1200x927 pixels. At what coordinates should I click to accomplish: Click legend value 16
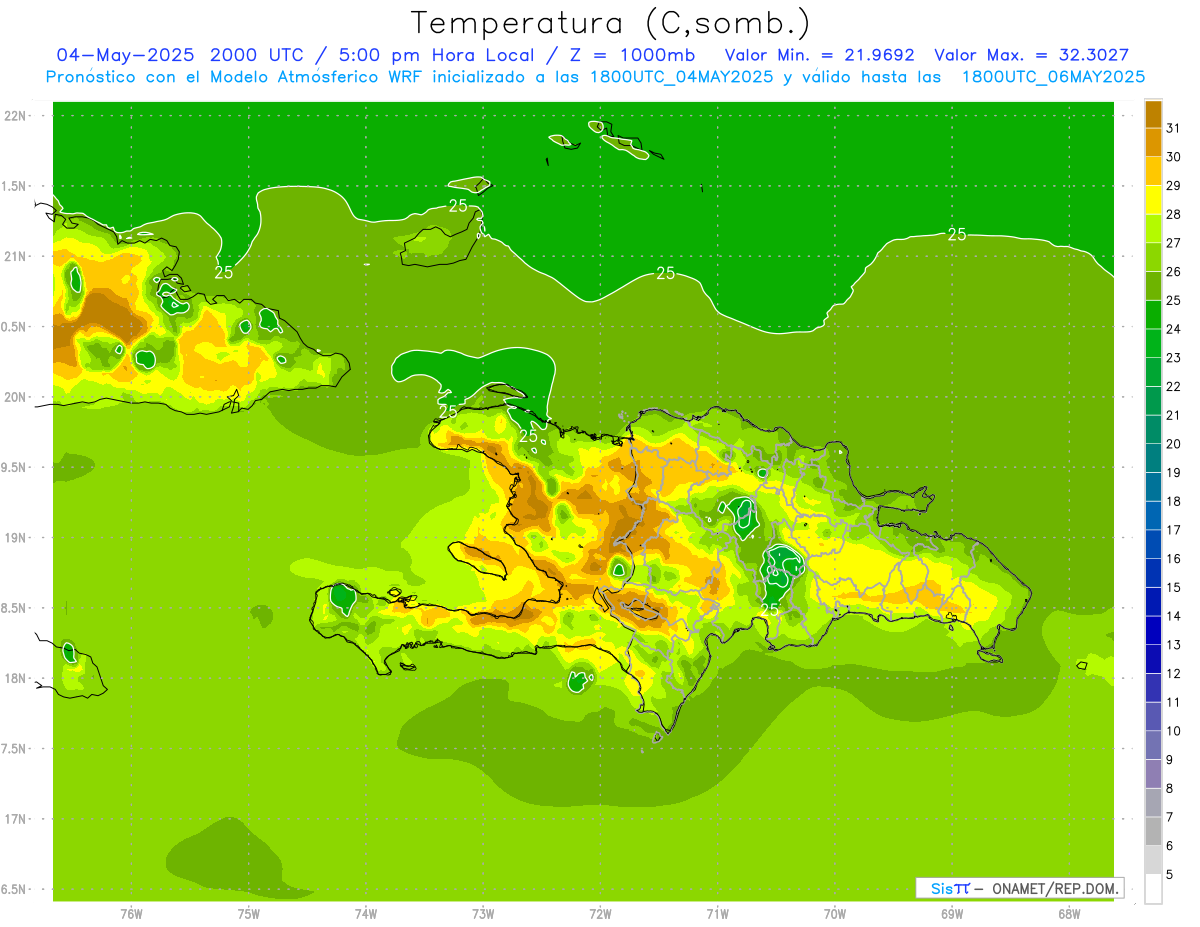(x=1174, y=559)
